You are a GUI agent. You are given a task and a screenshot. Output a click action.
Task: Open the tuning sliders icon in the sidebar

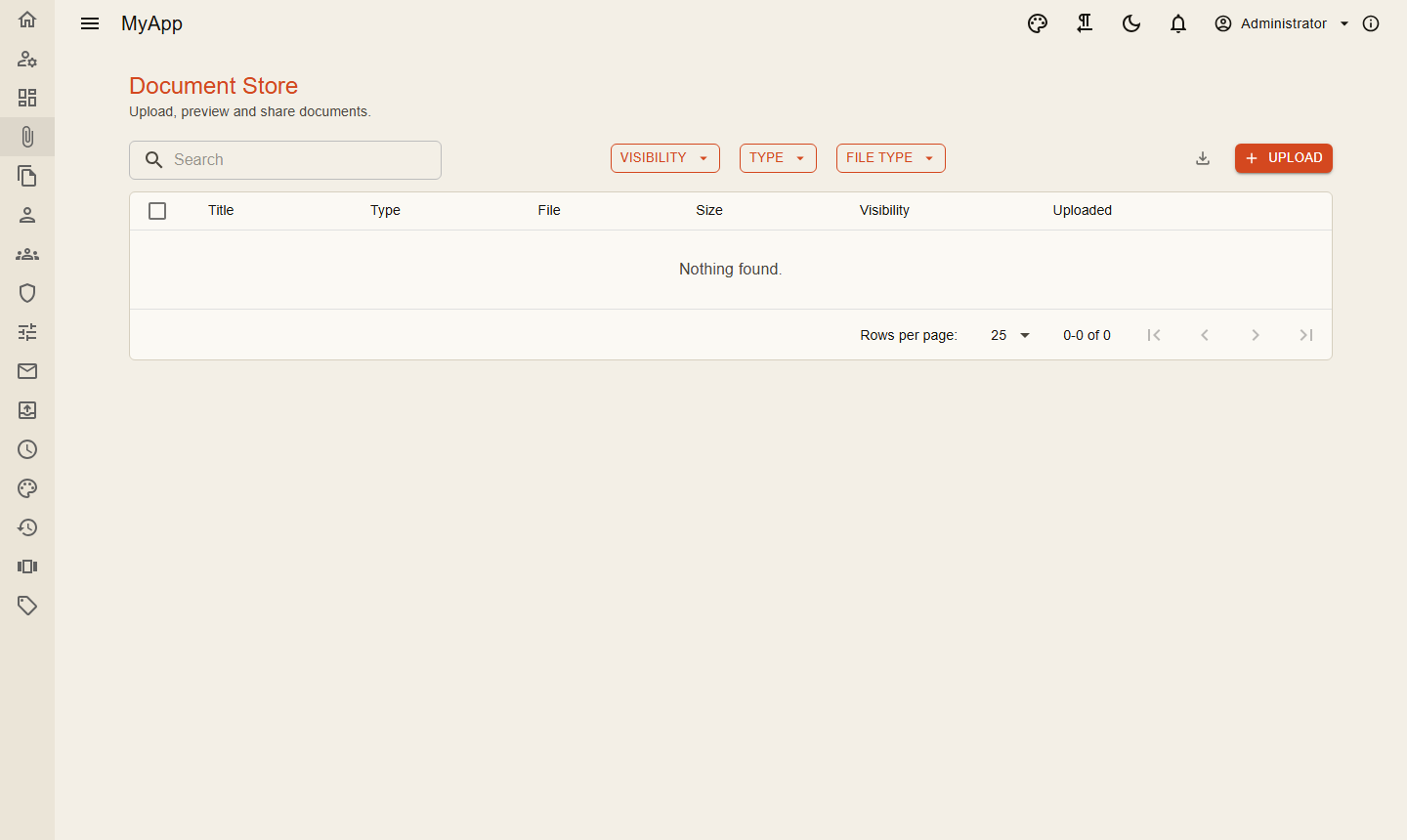tap(27, 332)
